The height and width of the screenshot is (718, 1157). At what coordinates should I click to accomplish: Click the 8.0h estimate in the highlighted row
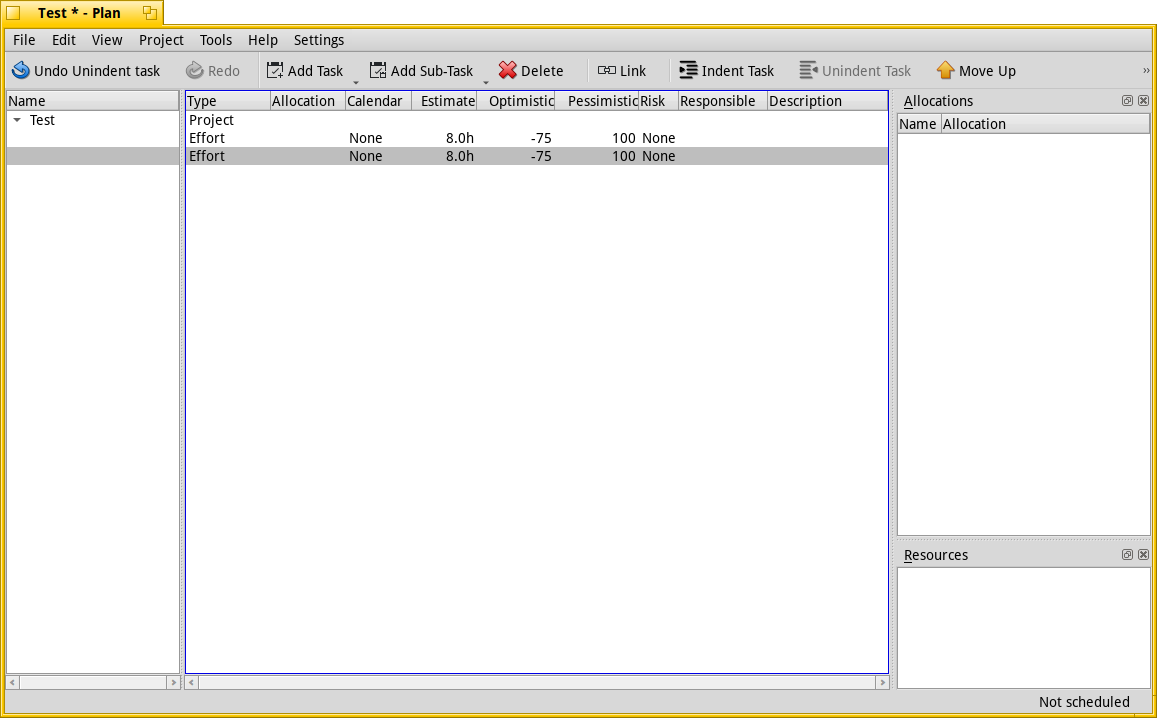(460, 156)
